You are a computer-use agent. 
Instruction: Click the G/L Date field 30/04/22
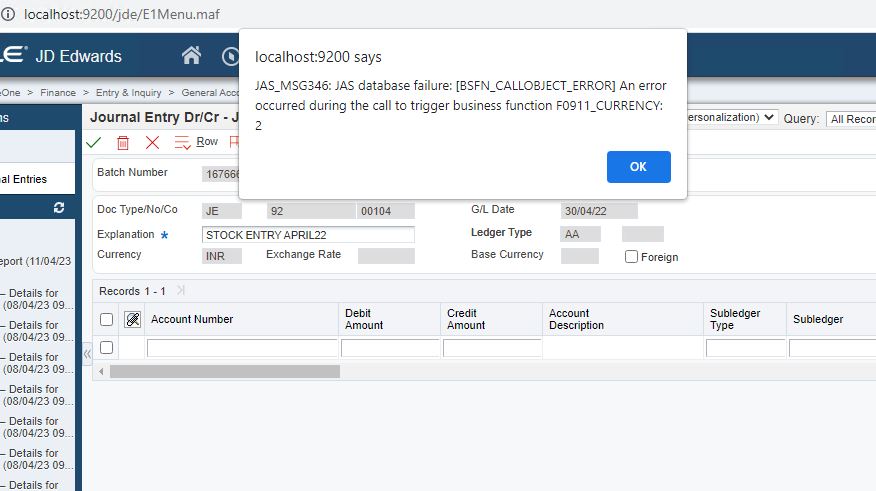[599, 211]
